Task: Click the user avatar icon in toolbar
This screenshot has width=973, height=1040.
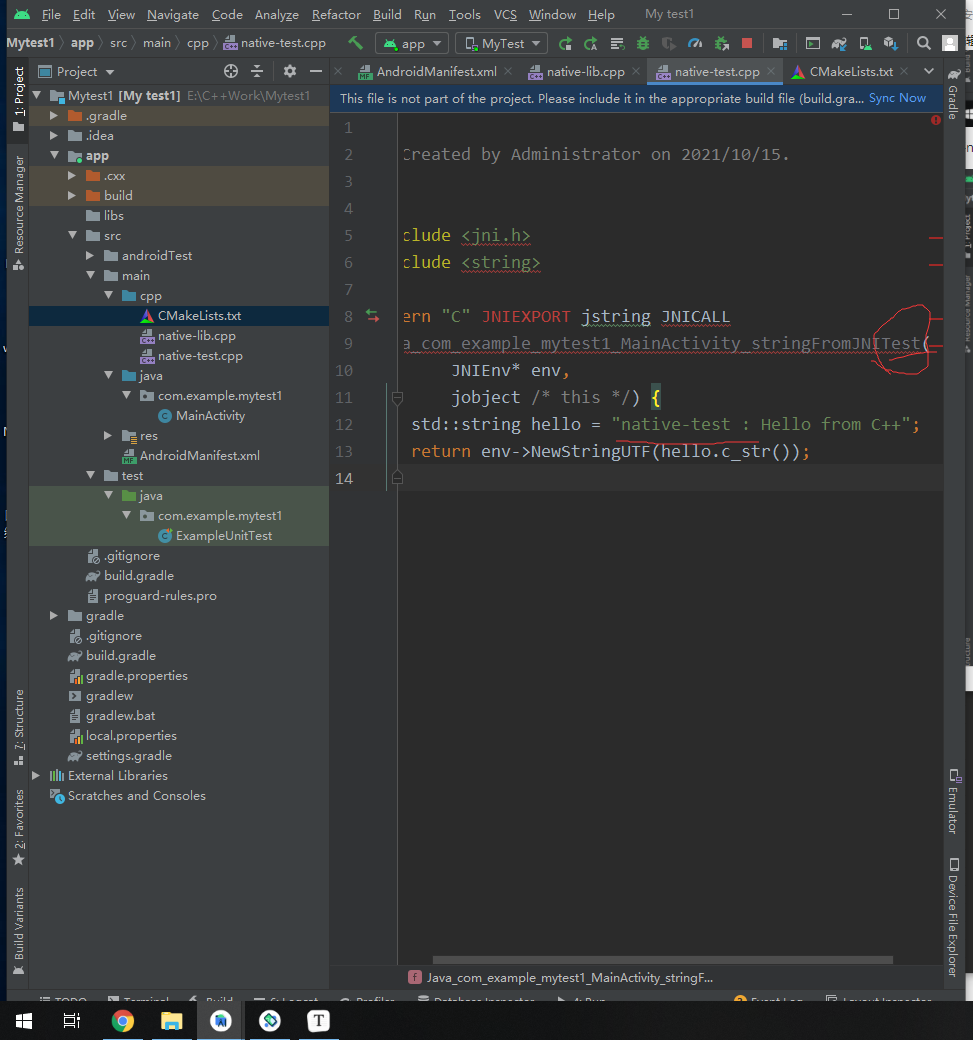Action: point(950,44)
